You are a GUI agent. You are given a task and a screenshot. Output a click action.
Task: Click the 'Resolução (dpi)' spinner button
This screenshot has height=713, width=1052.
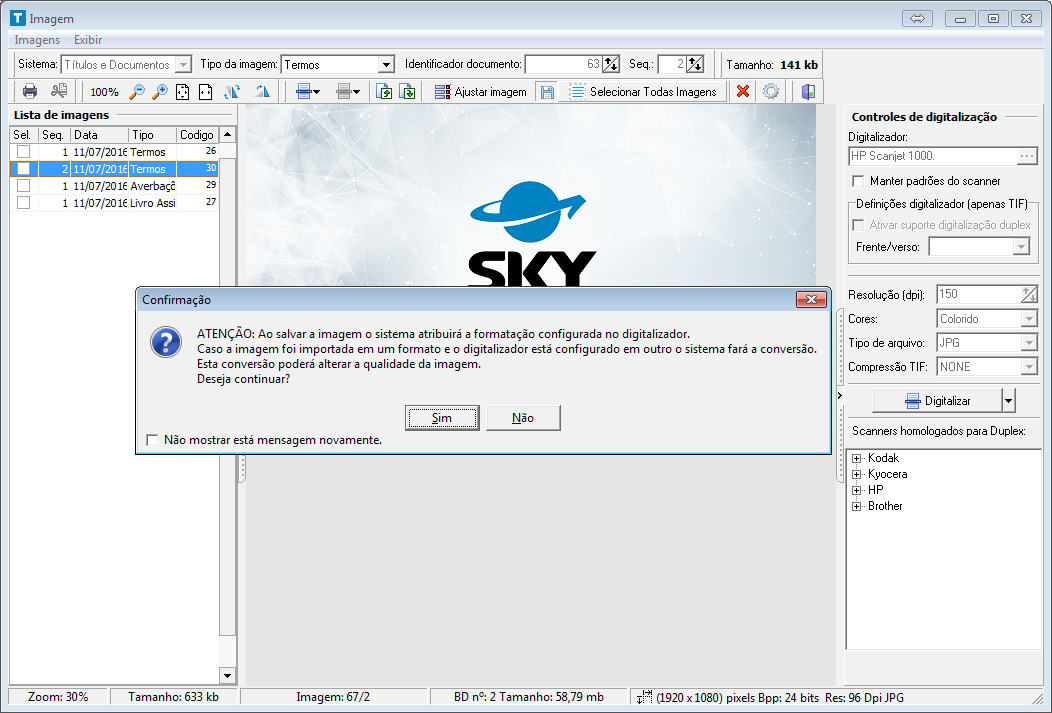[x=1029, y=294]
